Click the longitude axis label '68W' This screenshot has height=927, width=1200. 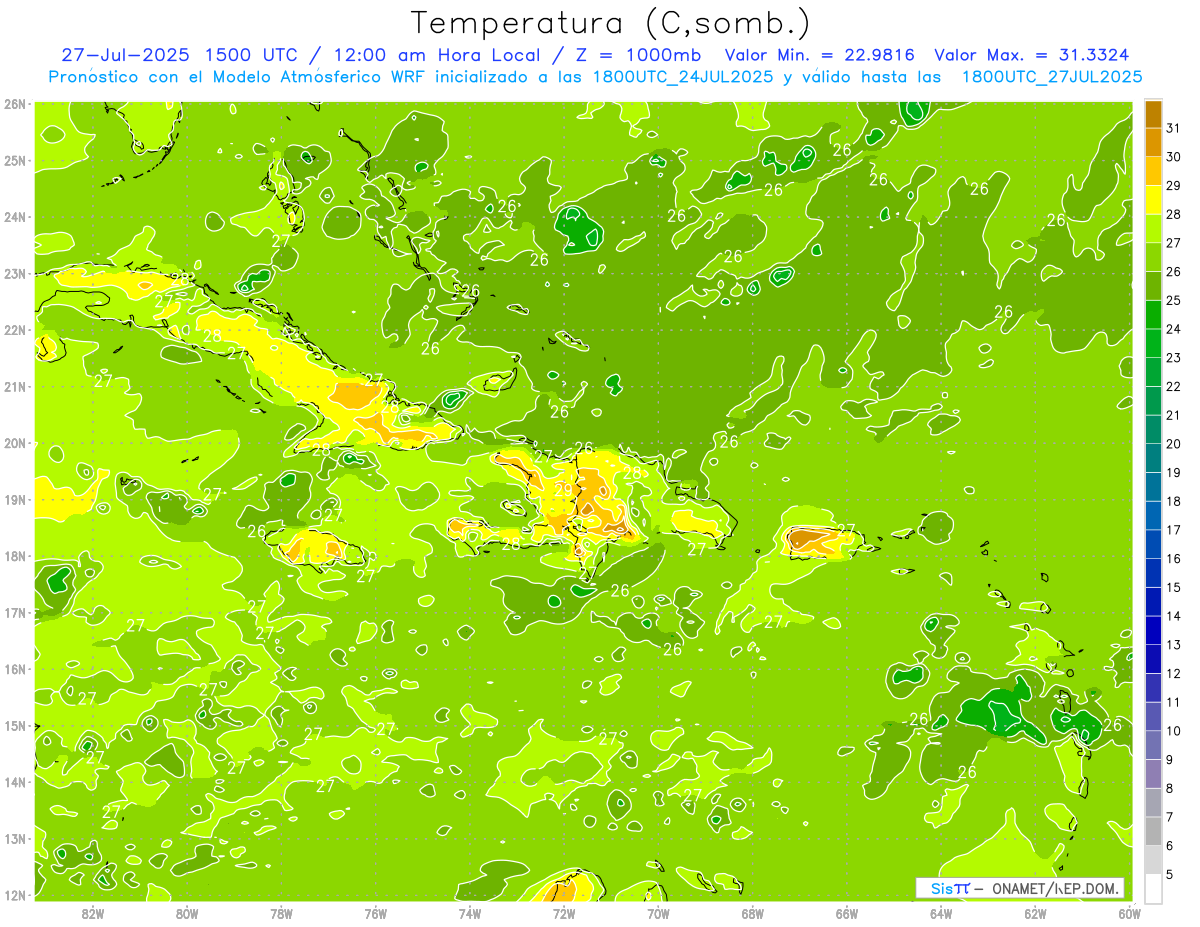click(x=752, y=913)
